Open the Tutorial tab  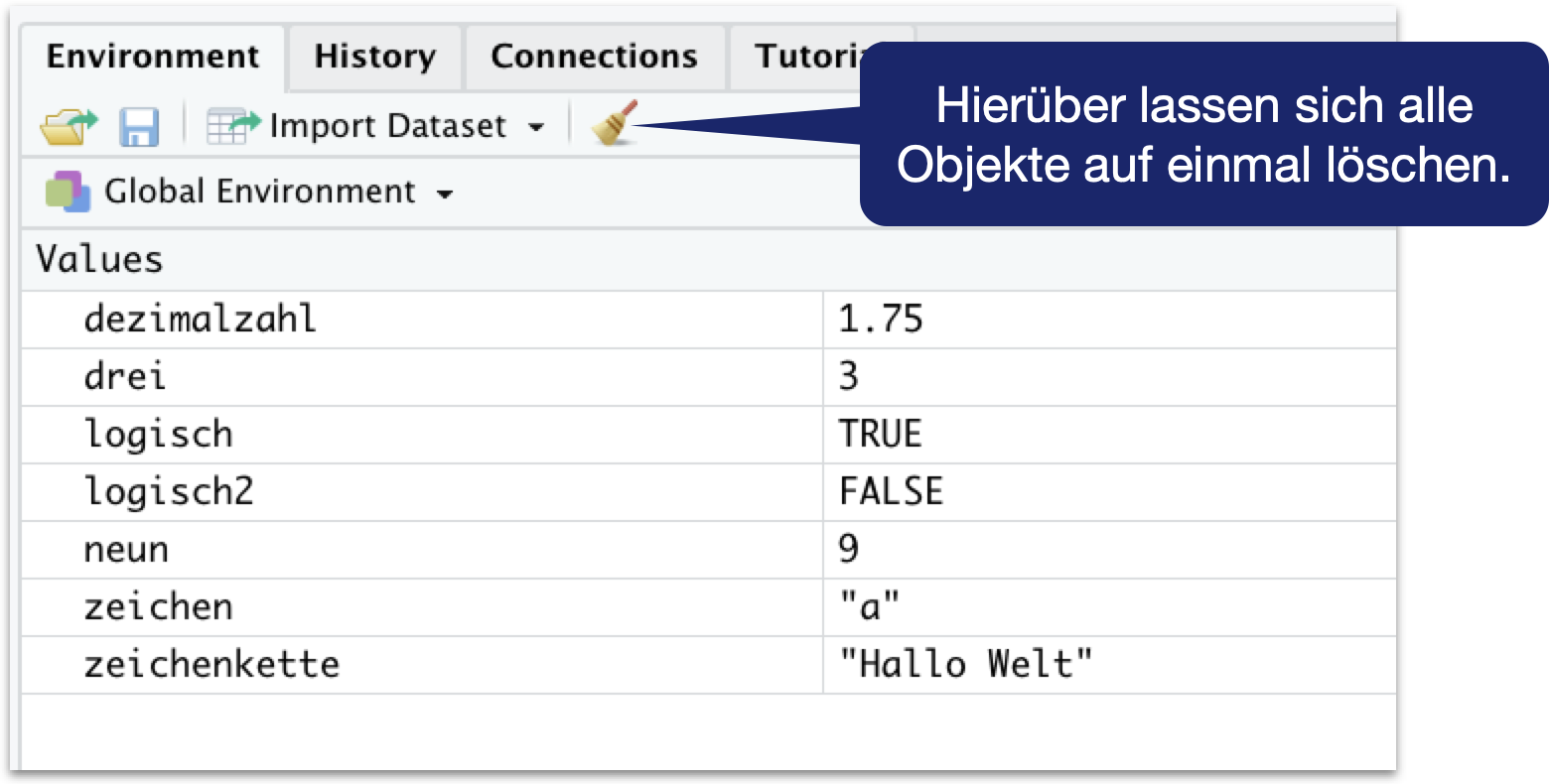pos(804,57)
